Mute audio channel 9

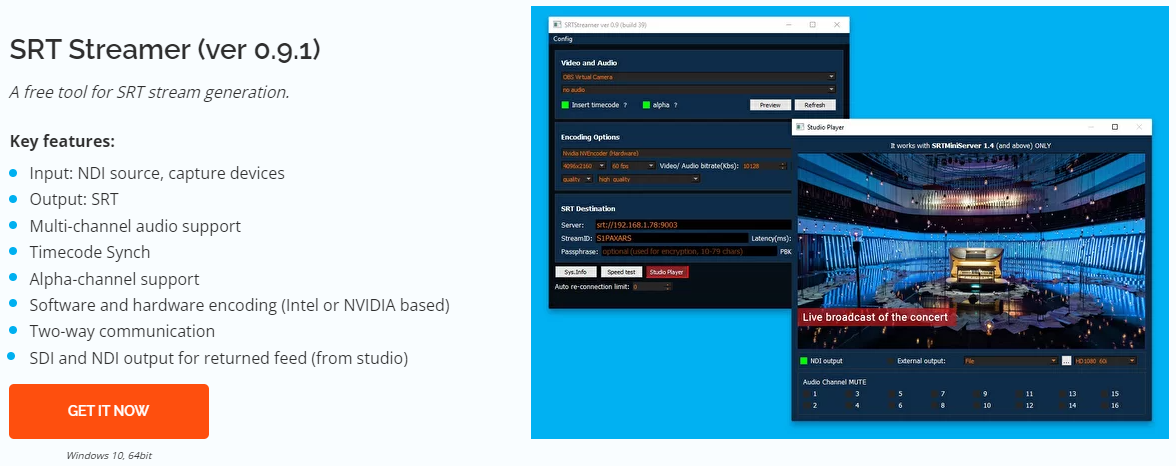(x=977, y=393)
